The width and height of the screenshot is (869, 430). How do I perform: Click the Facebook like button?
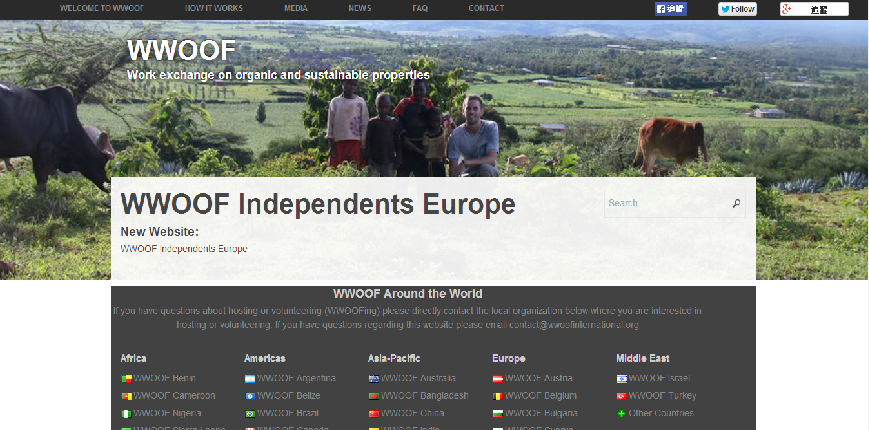point(671,9)
